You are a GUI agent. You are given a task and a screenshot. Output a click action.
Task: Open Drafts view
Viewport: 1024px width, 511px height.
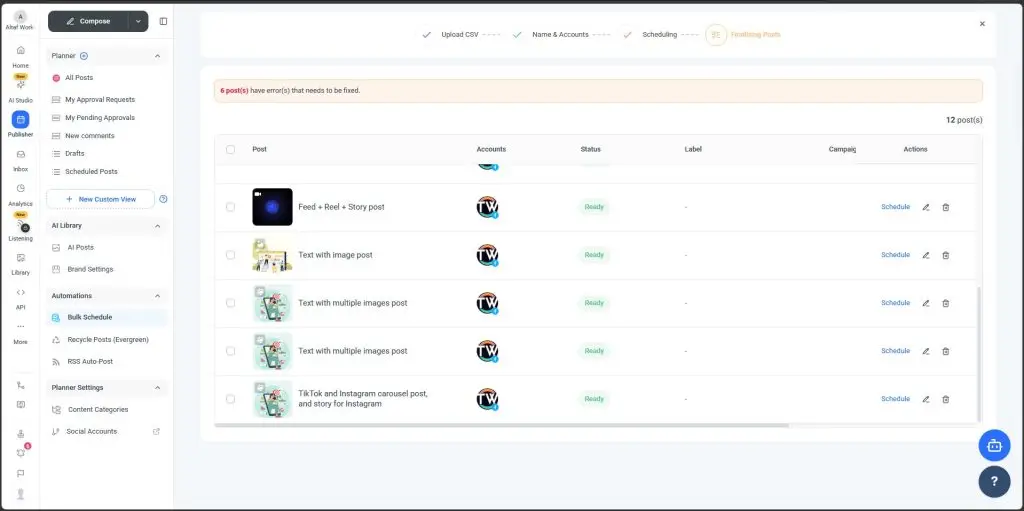click(x=74, y=154)
